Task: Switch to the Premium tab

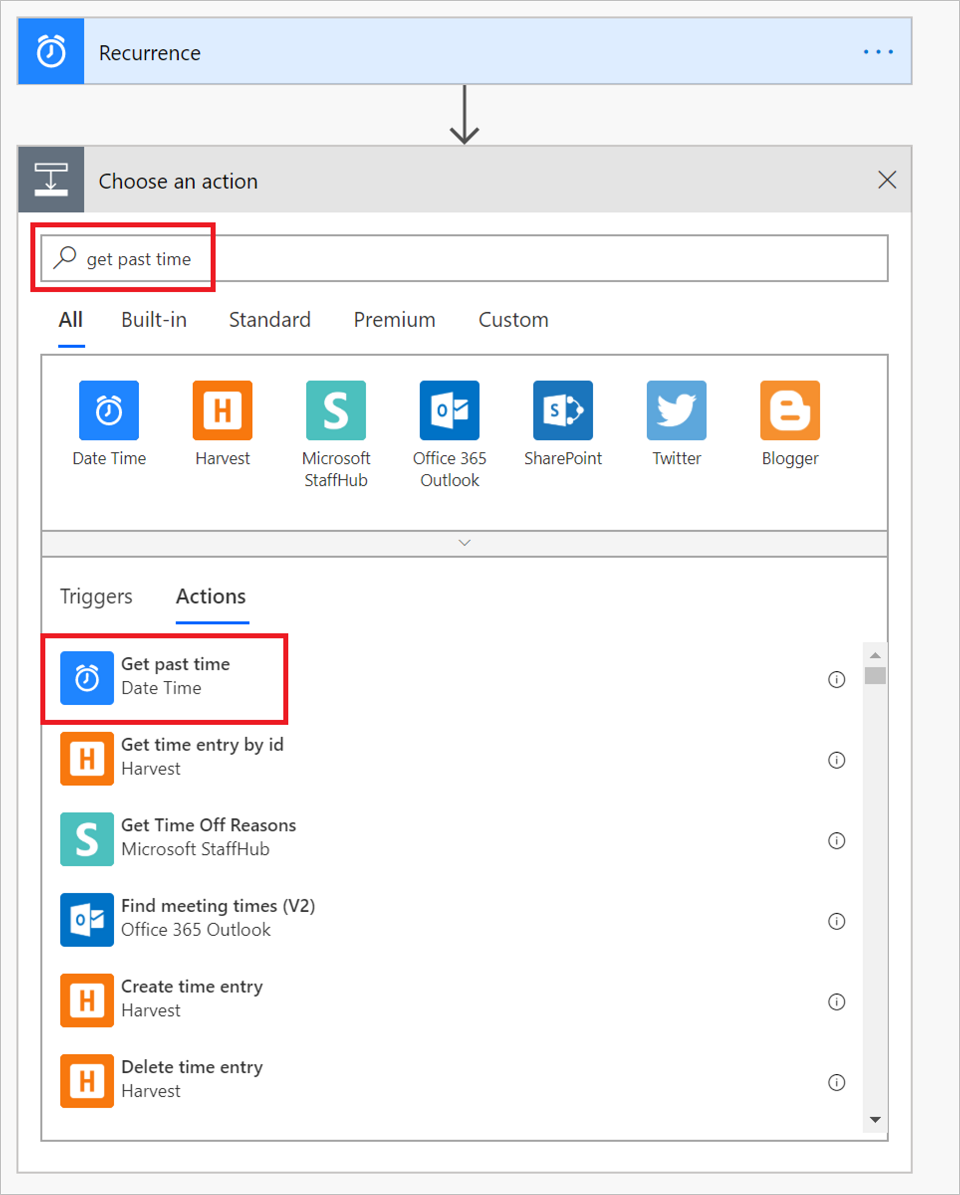Action: point(394,320)
